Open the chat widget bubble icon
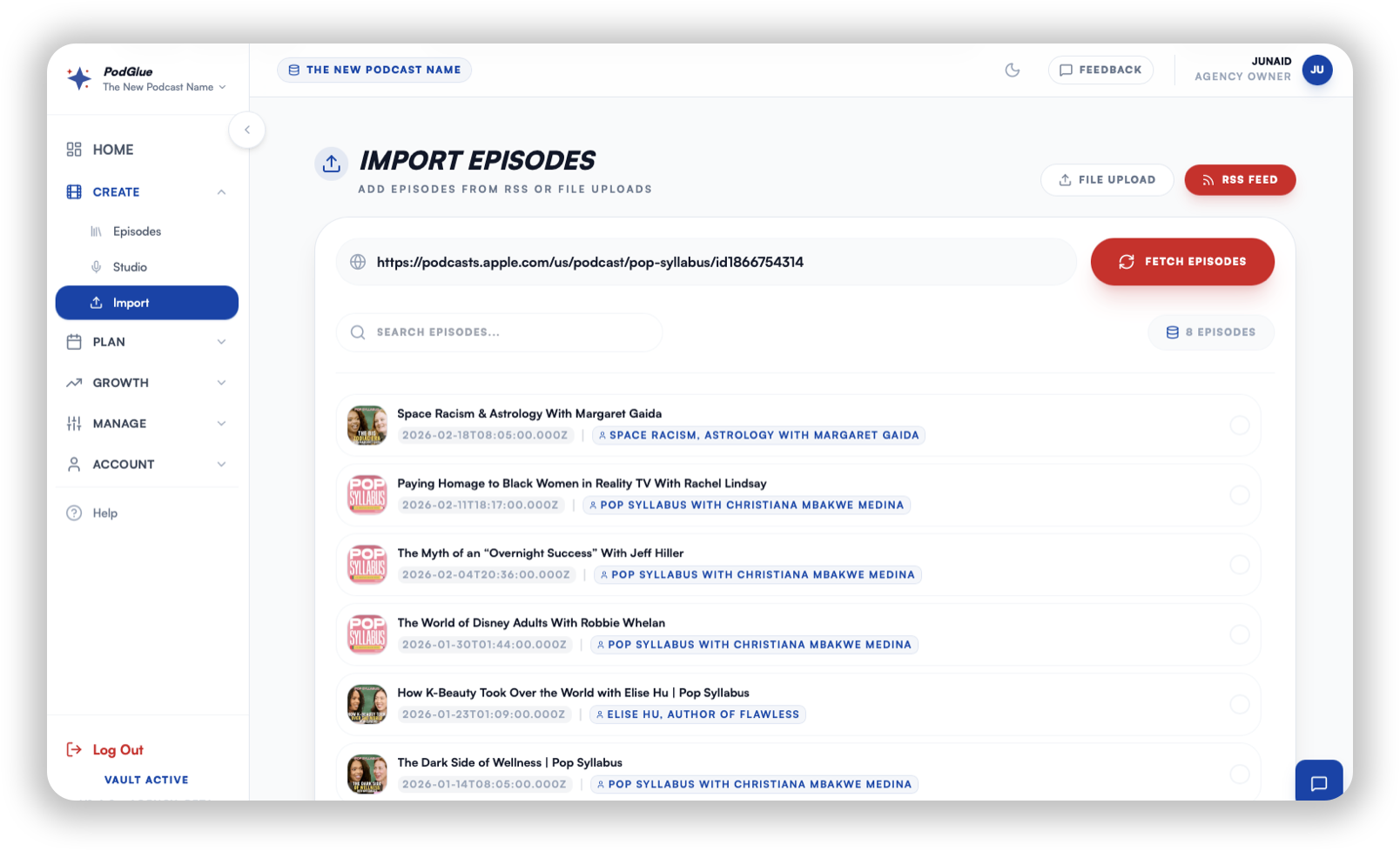 (x=1318, y=782)
